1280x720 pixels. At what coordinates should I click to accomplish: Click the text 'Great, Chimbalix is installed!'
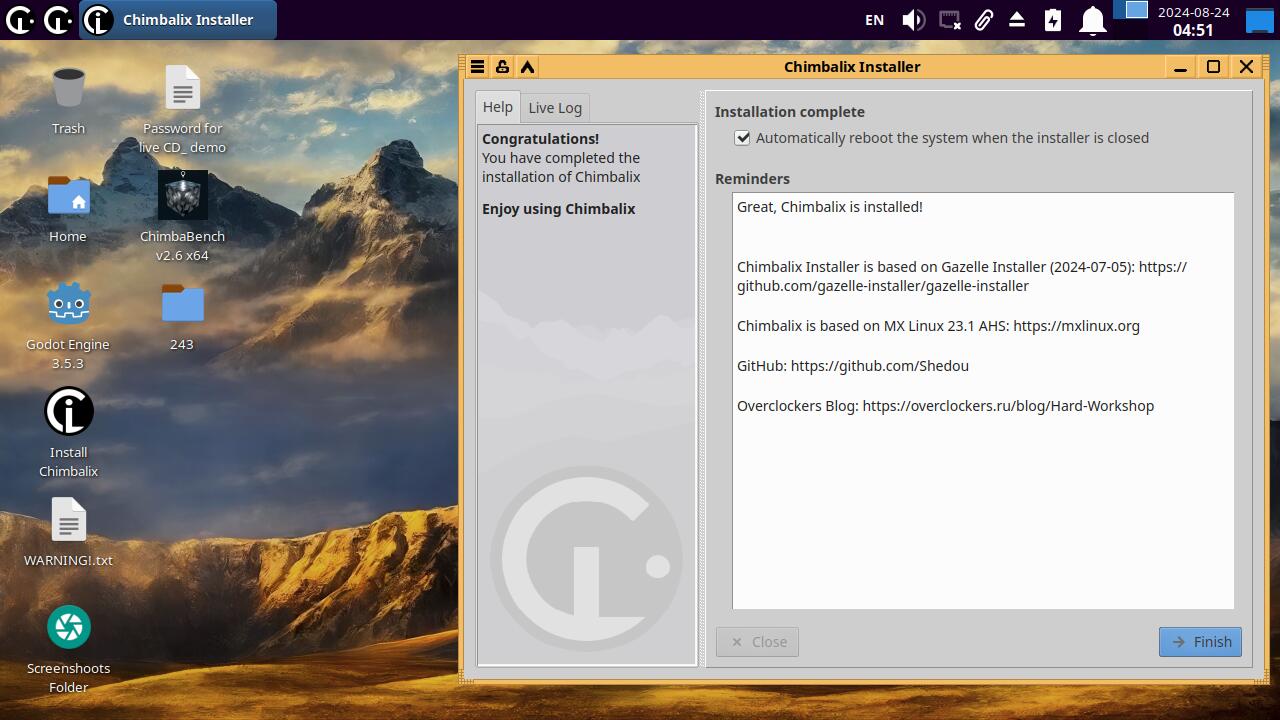click(x=830, y=207)
